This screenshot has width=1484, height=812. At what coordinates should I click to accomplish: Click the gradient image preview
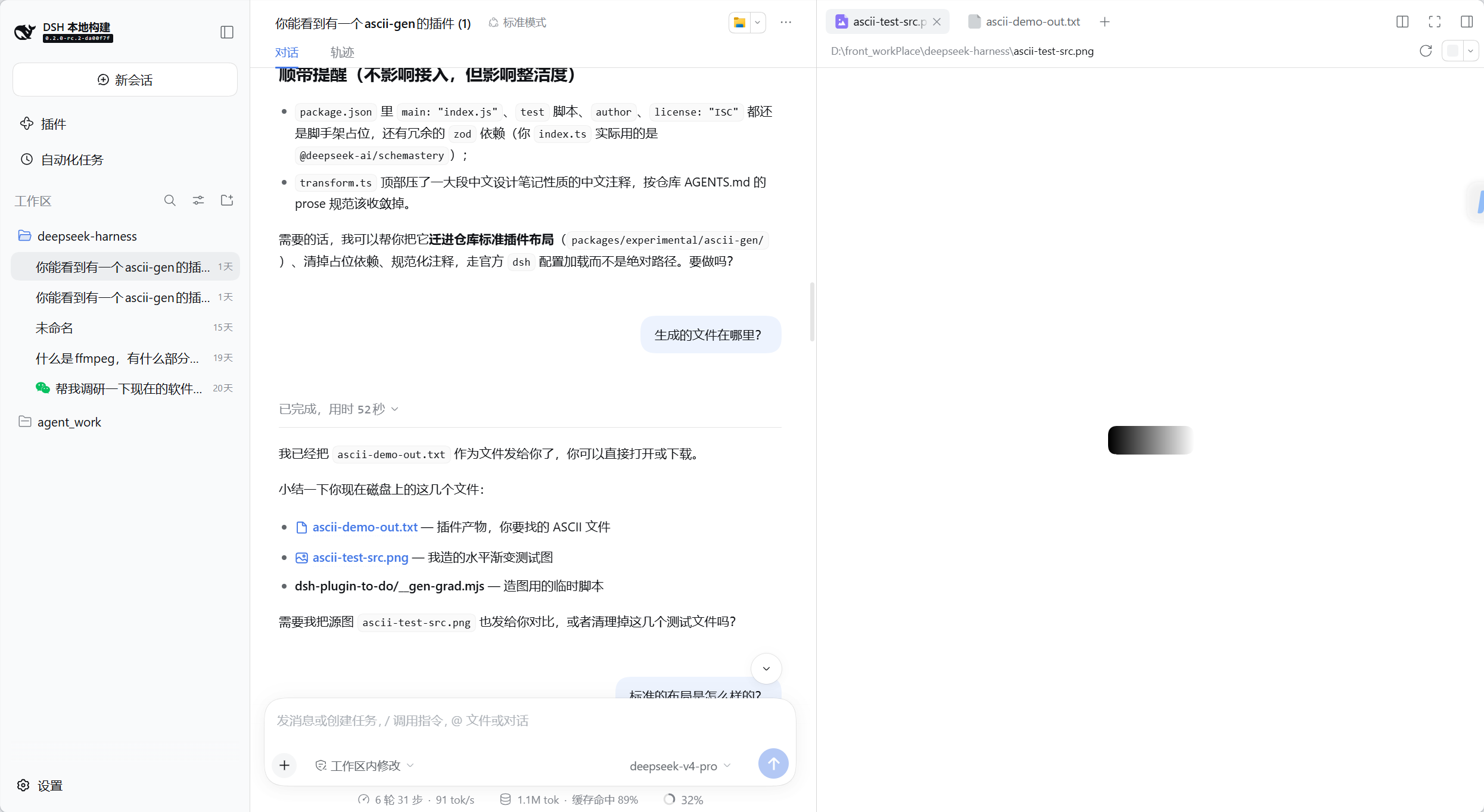point(1150,440)
